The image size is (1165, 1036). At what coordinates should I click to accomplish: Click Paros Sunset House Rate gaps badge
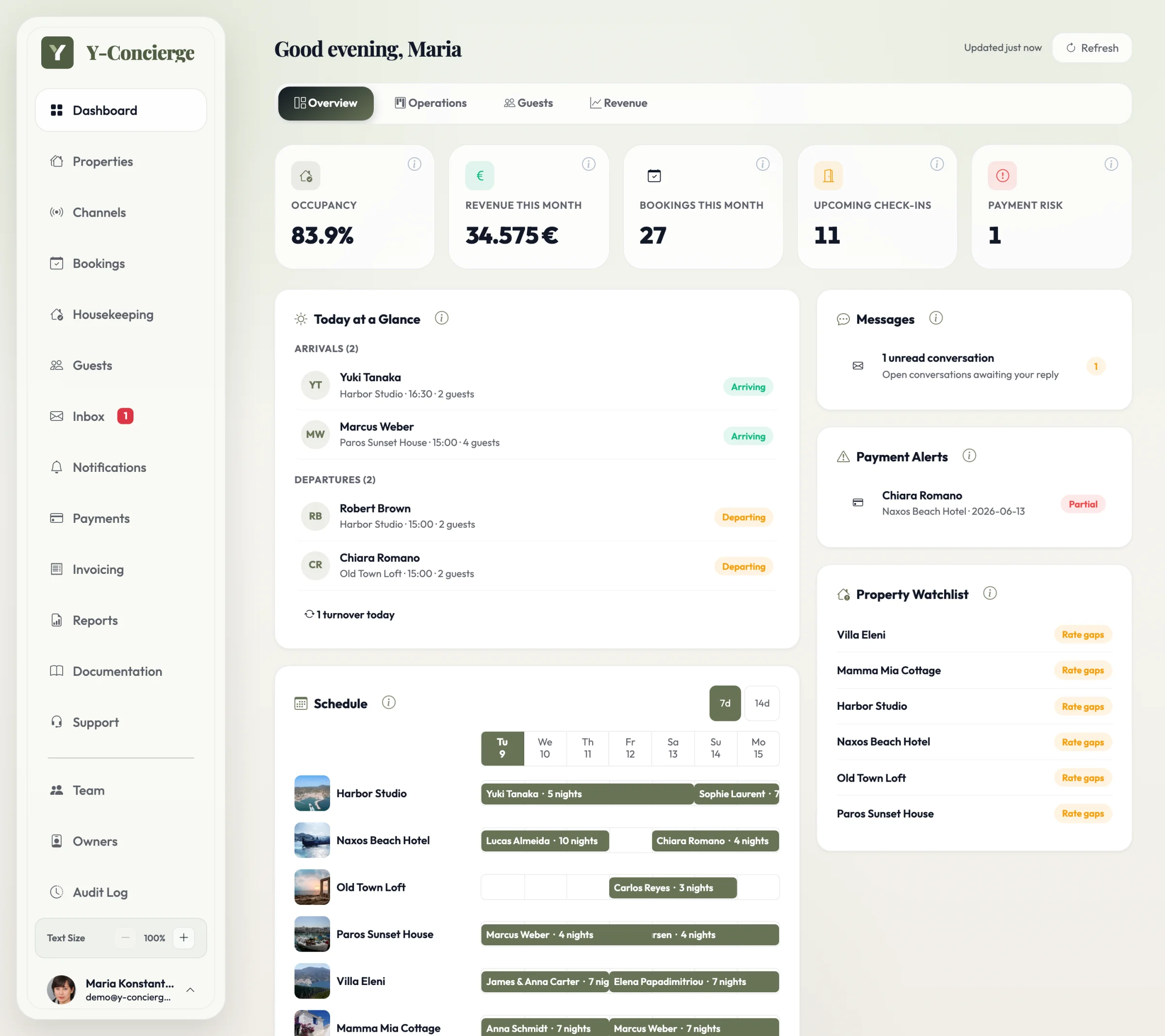pyautogui.click(x=1083, y=814)
